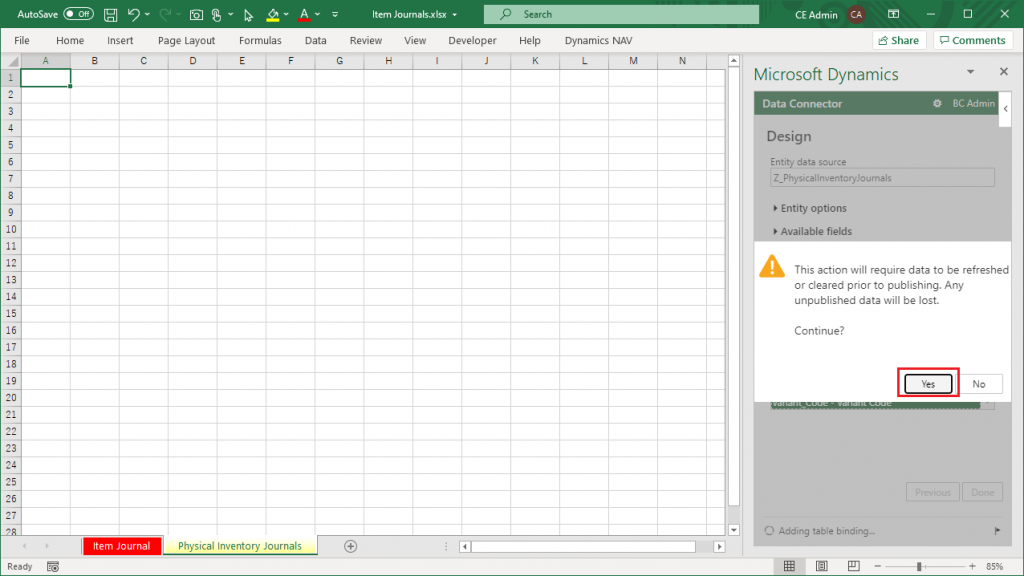Click the horizontal scrollbar left arrow

point(465,547)
